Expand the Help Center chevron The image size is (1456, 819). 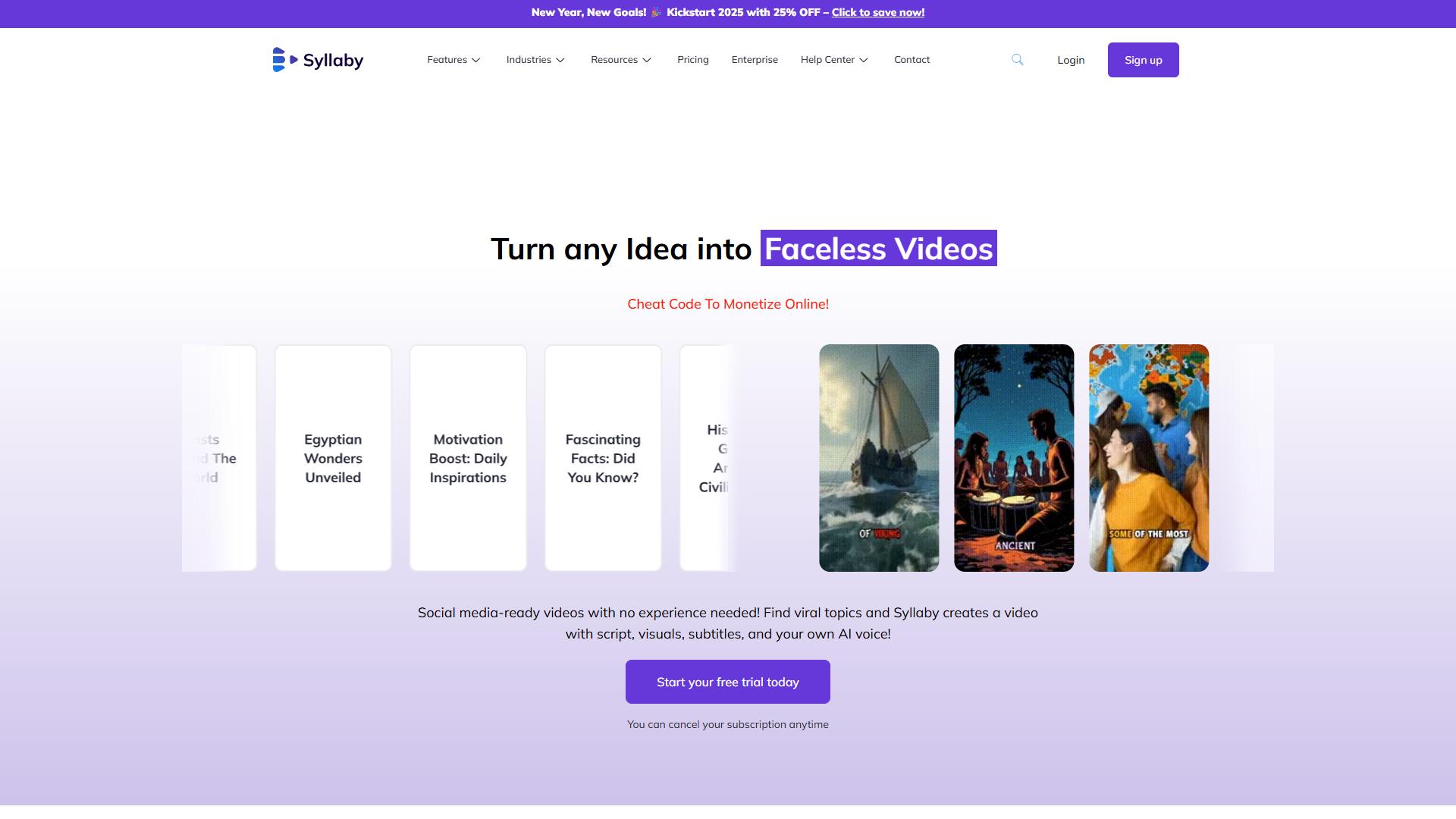pos(864,60)
